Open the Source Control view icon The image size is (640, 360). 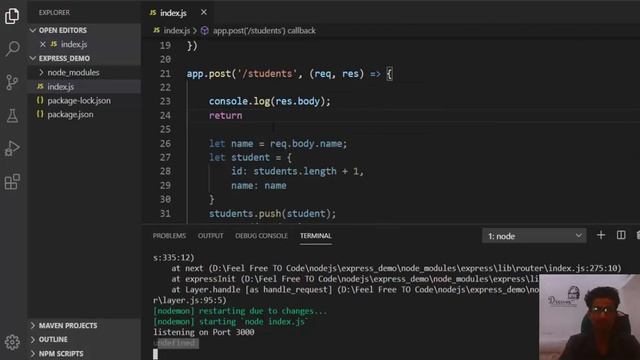click(x=12, y=82)
